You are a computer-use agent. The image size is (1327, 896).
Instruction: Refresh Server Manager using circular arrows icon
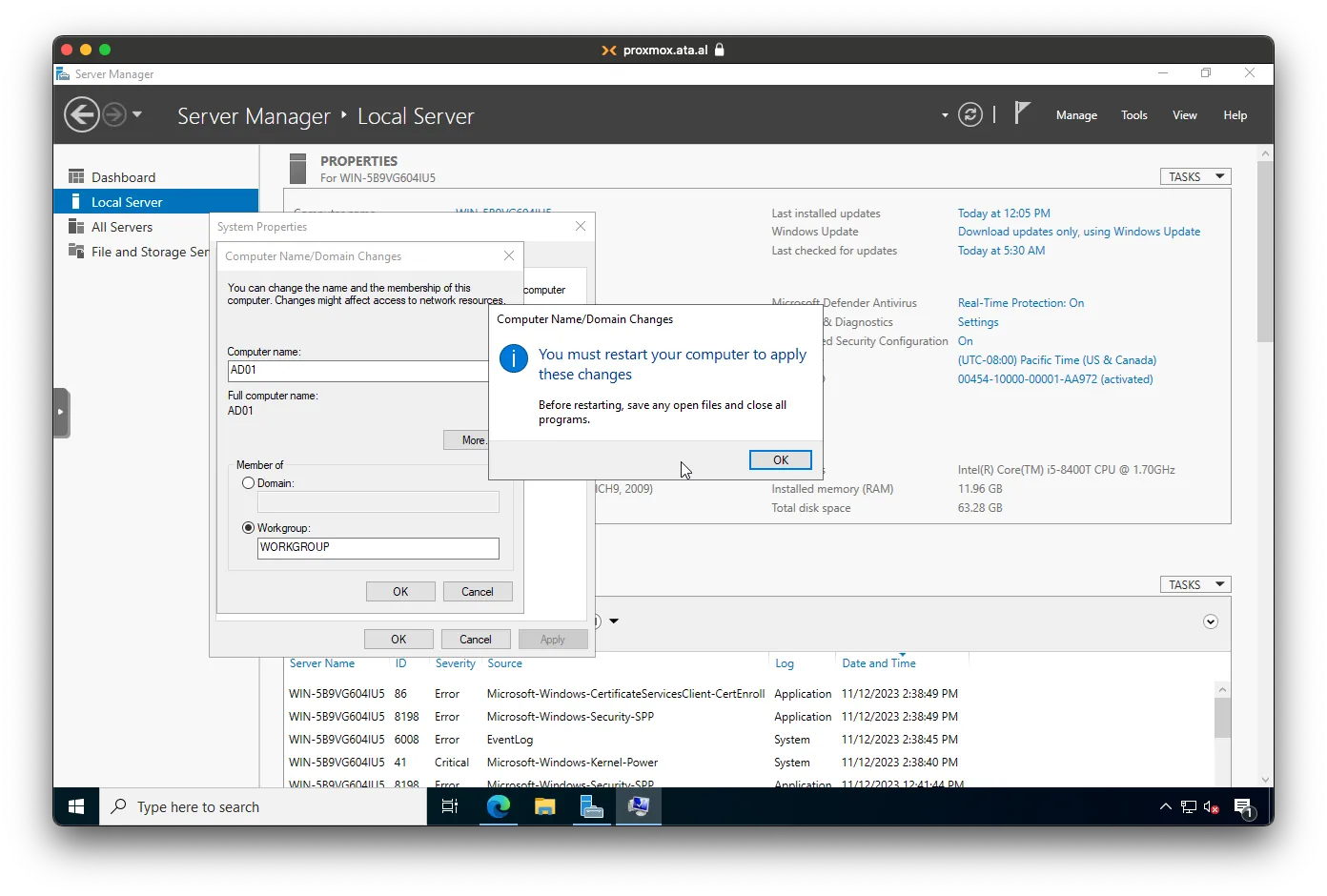970,115
